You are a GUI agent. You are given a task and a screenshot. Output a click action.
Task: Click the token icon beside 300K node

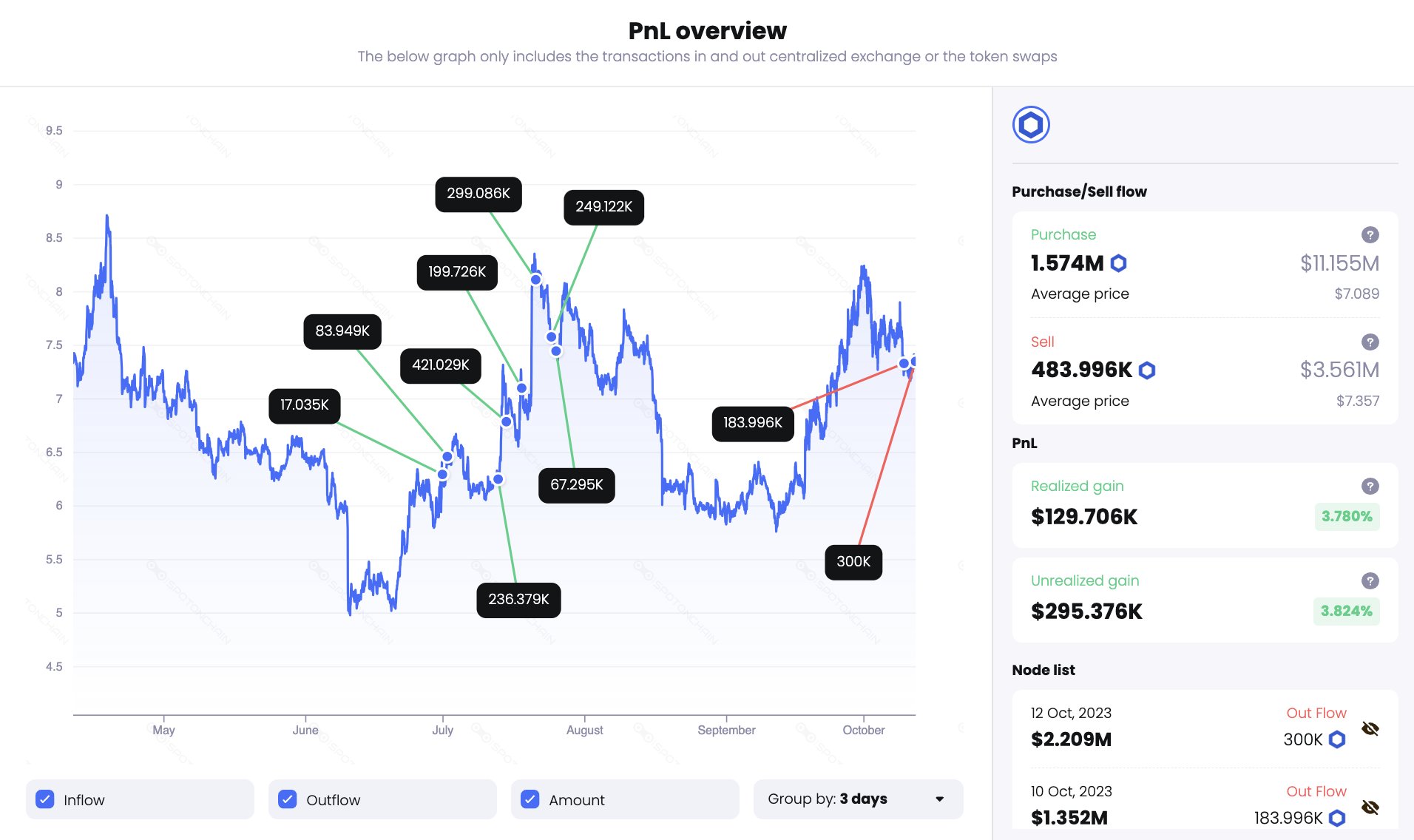click(x=1337, y=739)
